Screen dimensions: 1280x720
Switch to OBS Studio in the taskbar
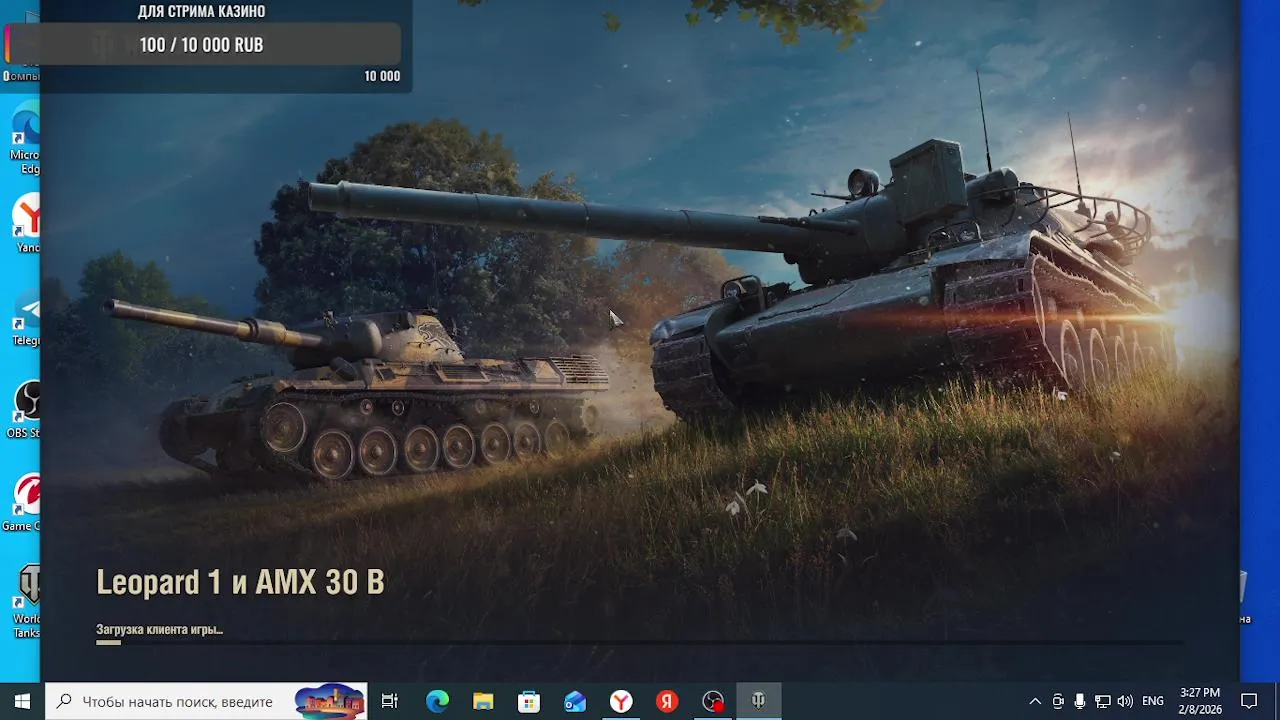click(713, 701)
